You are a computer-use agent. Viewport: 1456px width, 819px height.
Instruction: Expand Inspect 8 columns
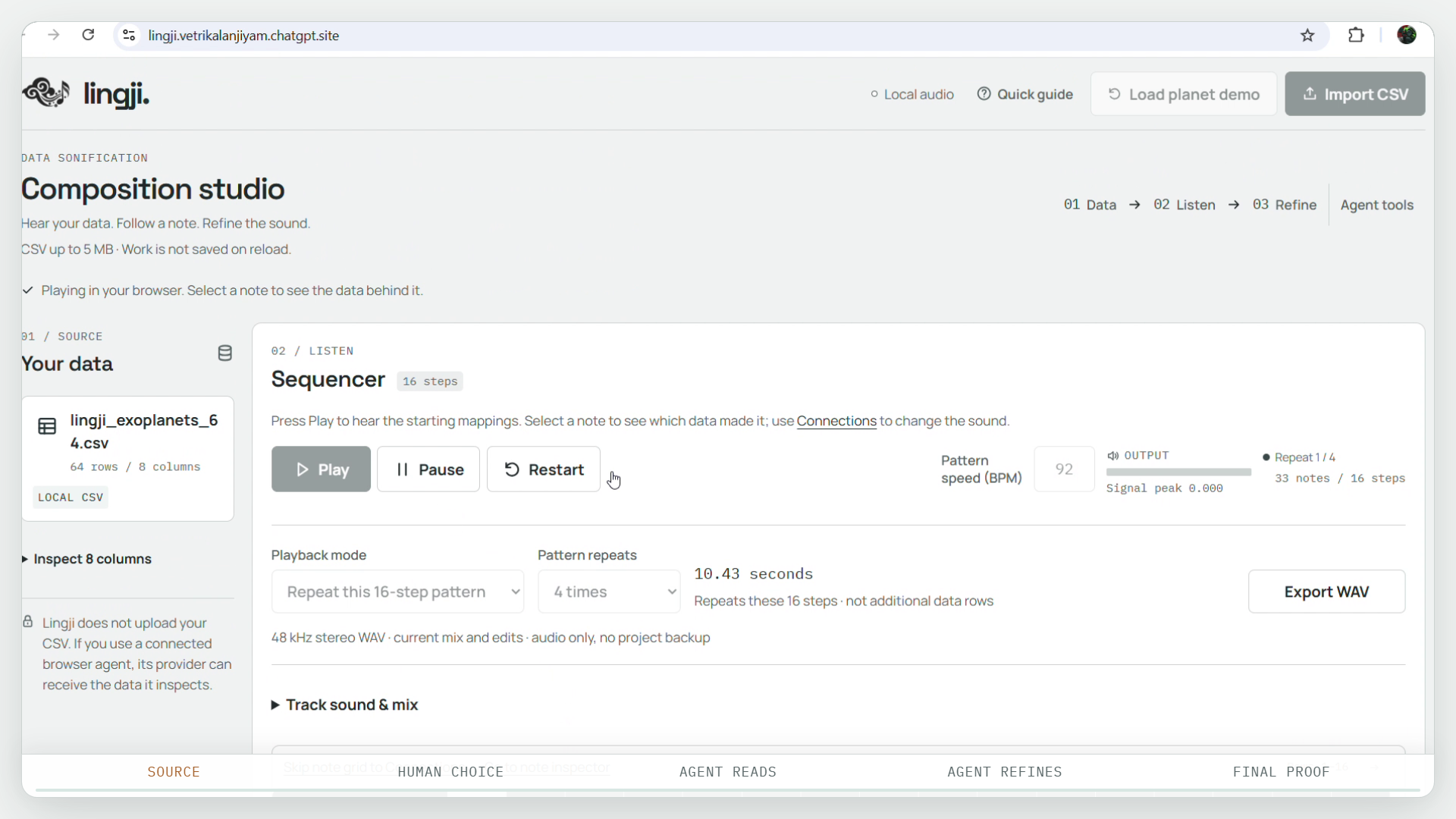[86, 559]
